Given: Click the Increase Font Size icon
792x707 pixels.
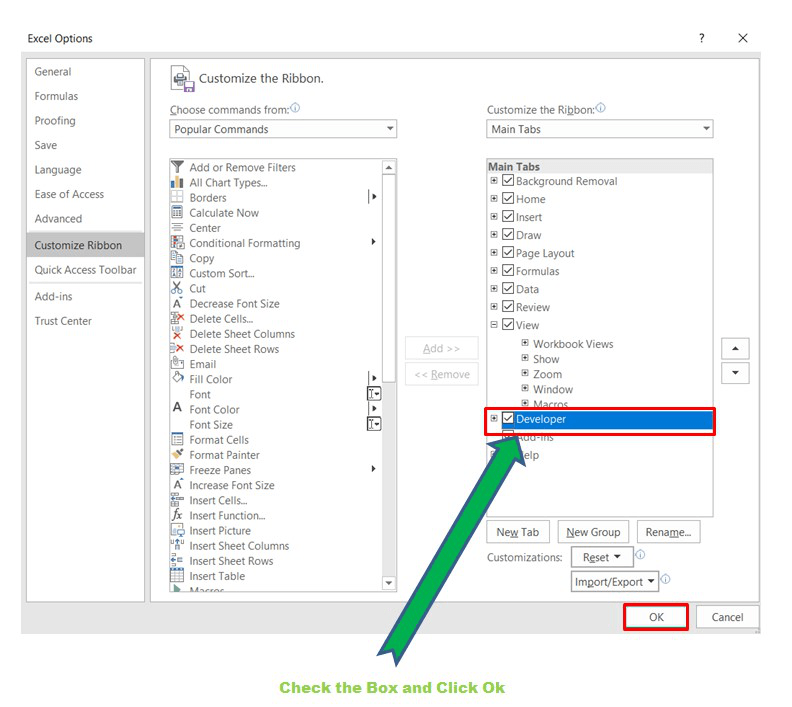Looking at the screenshot, I should [177, 484].
